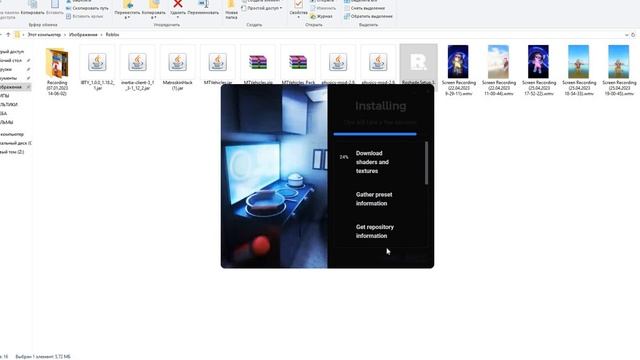Click the installer's blue progress bar

pyautogui.click(x=375, y=134)
